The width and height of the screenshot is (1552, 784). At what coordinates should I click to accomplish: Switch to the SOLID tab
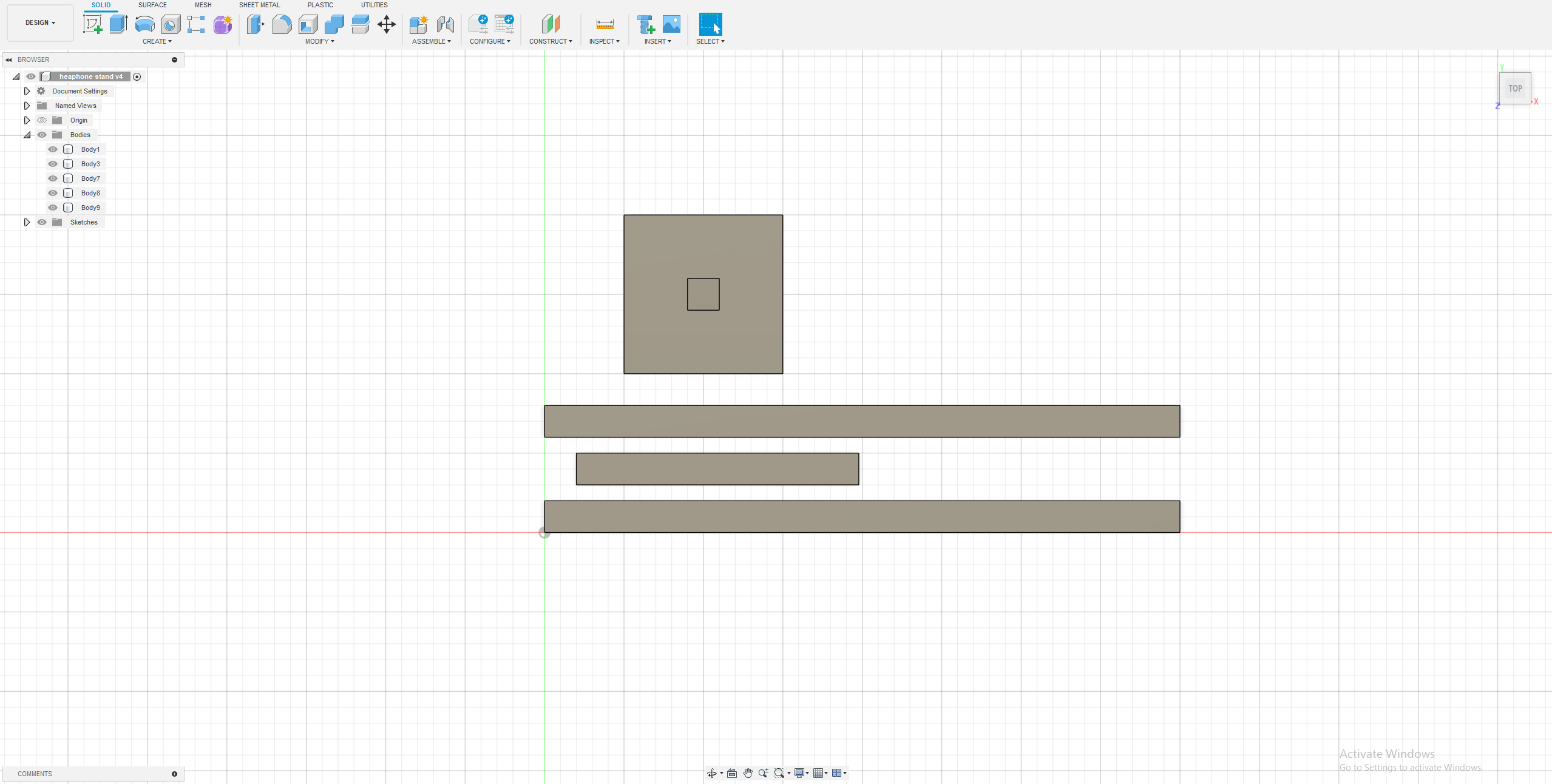101,5
